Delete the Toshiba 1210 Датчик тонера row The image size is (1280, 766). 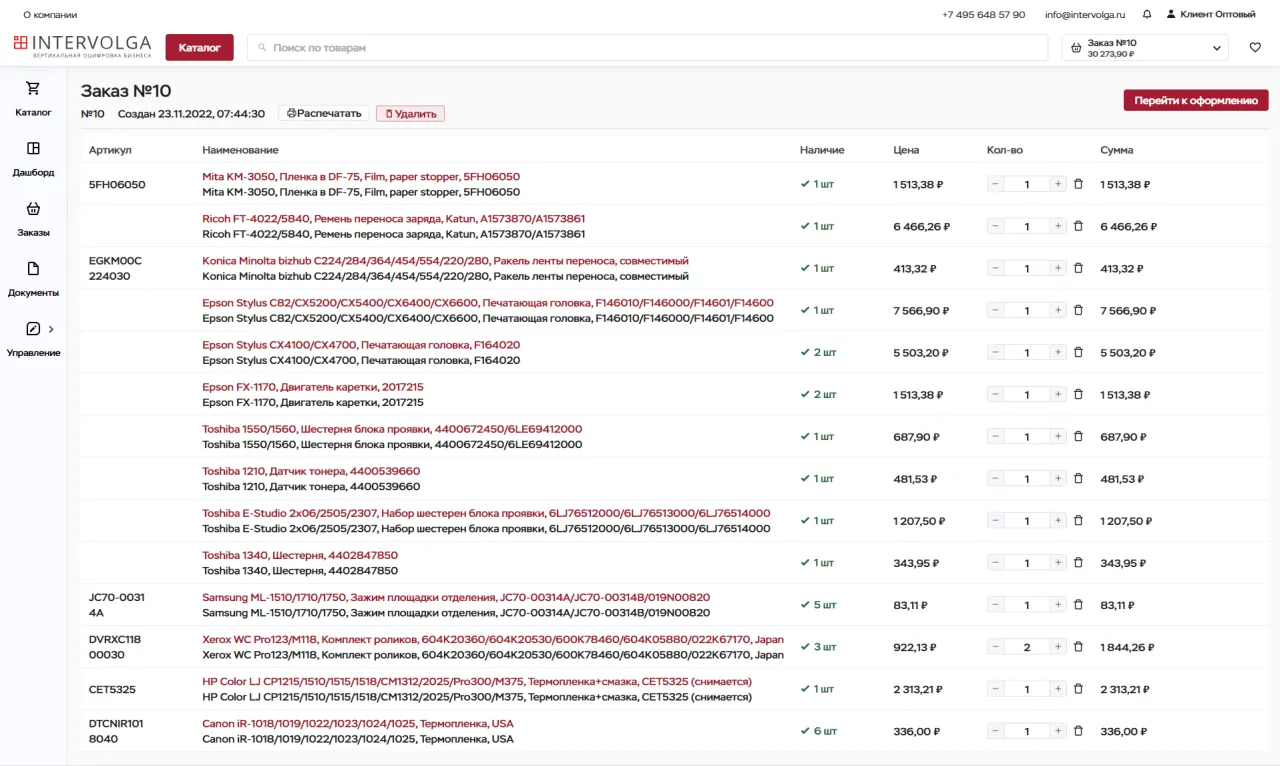[1078, 479]
